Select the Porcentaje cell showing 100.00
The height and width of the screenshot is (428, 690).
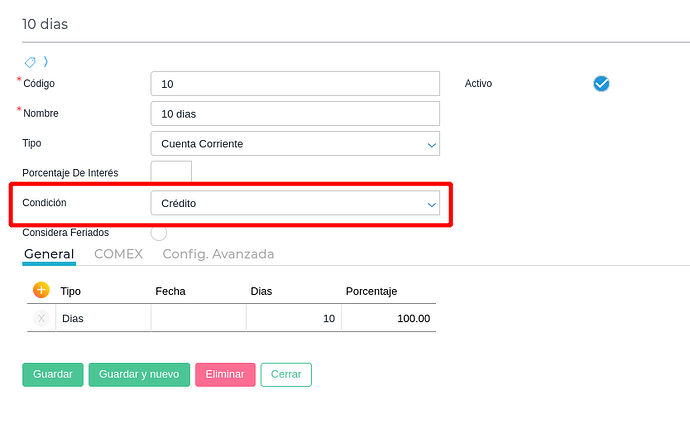coord(388,318)
